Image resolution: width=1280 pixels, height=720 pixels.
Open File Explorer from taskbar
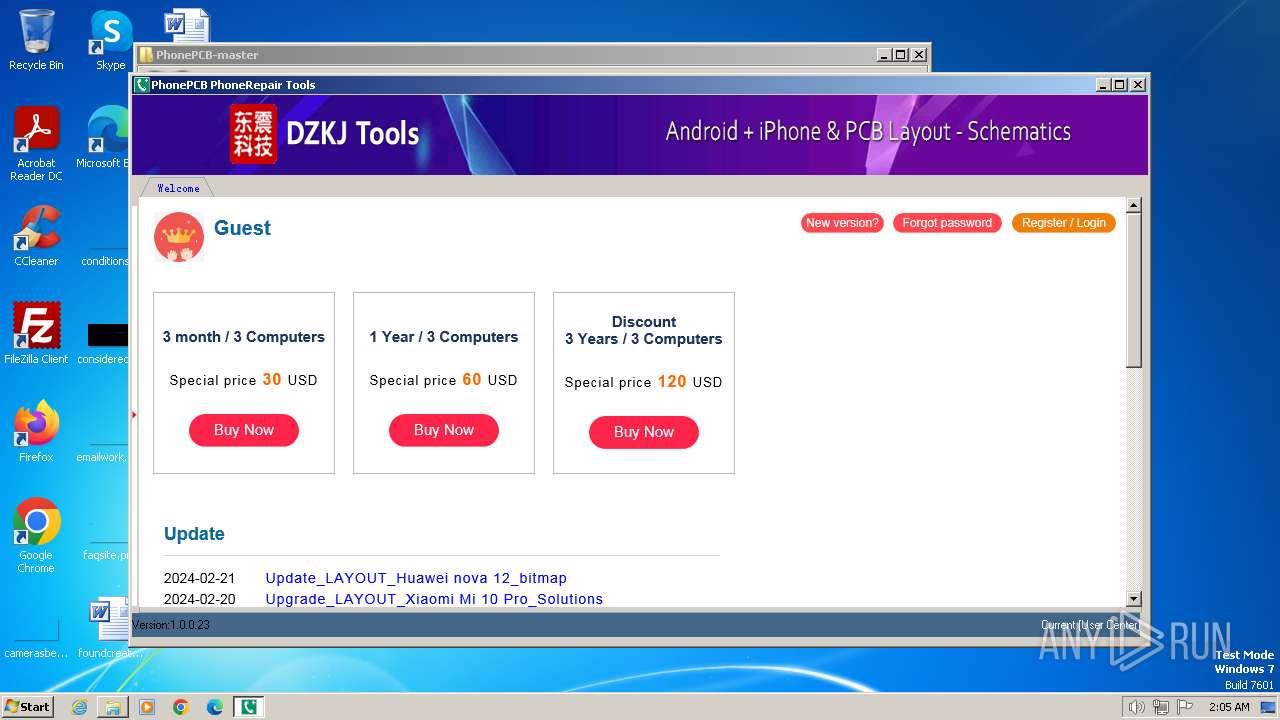pos(113,707)
